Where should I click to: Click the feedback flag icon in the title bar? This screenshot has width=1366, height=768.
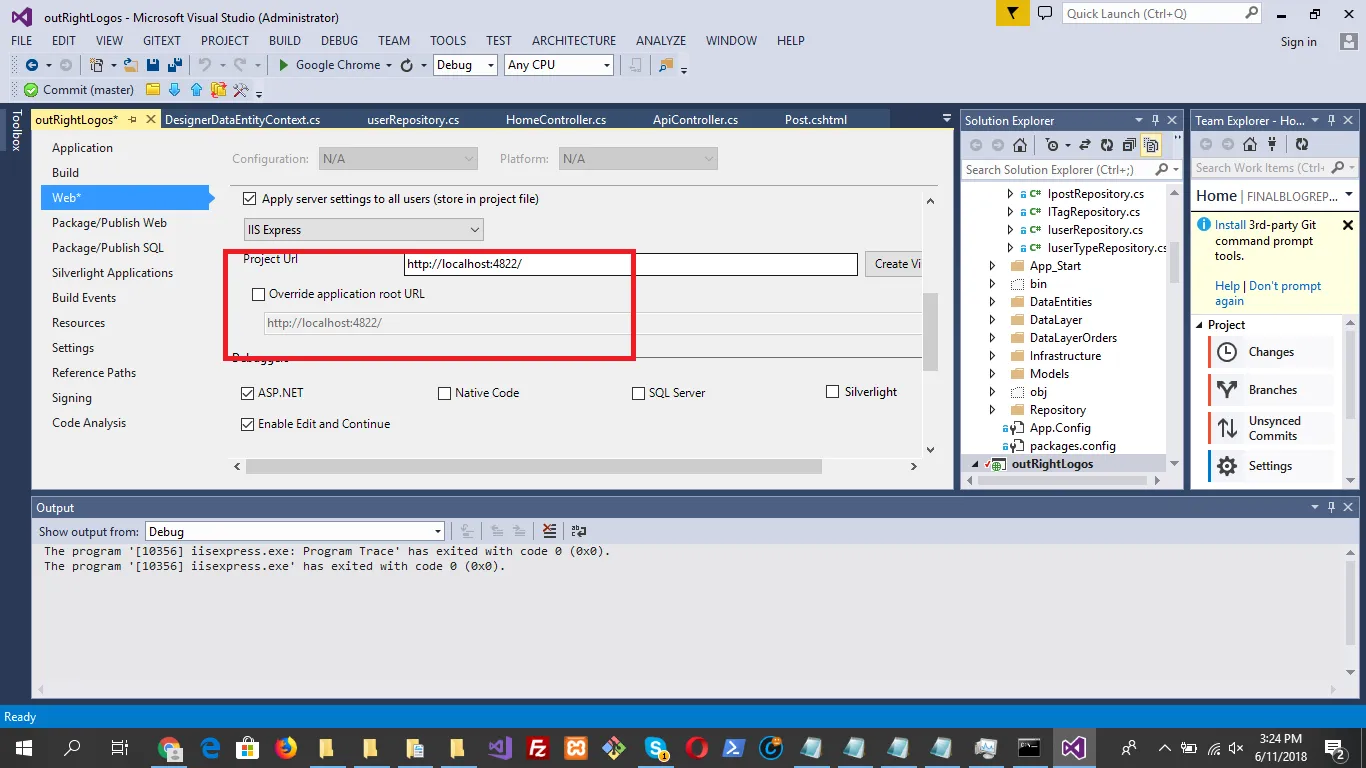[1012, 13]
